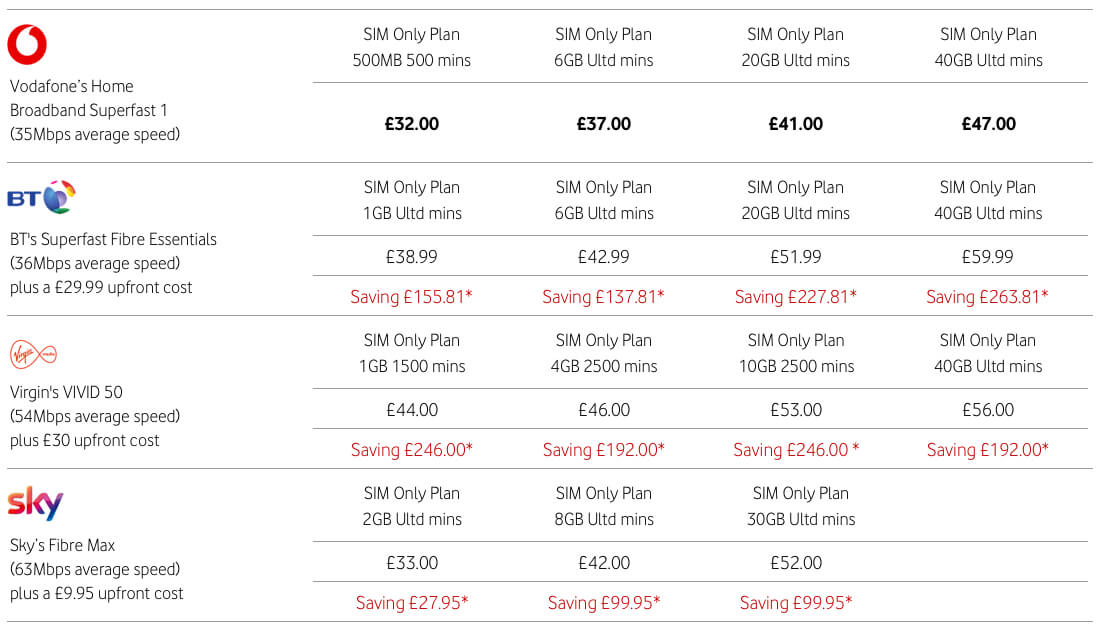The image size is (1100, 632).
Task: Click the Sky logo icon
Action: (35, 504)
